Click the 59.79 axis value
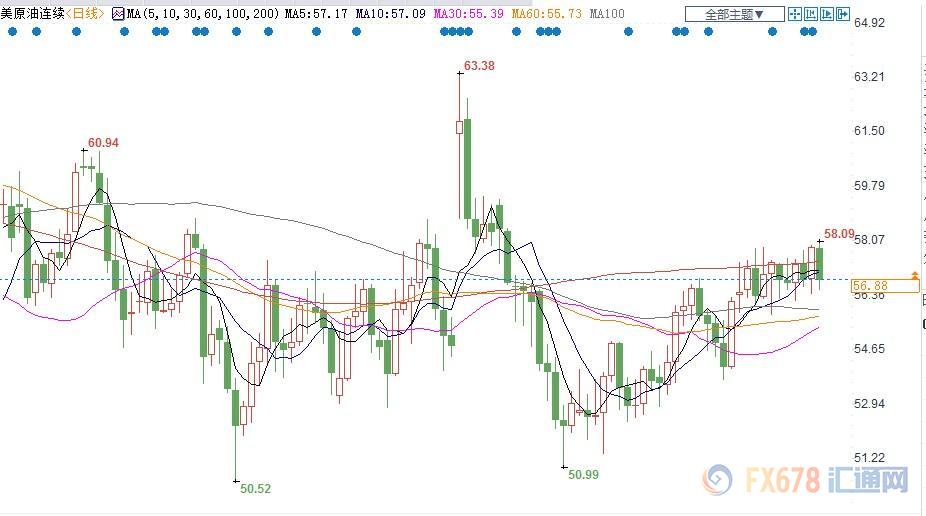Image resolution: width=926 pixels, height=516 pixels. pos(869,185)
